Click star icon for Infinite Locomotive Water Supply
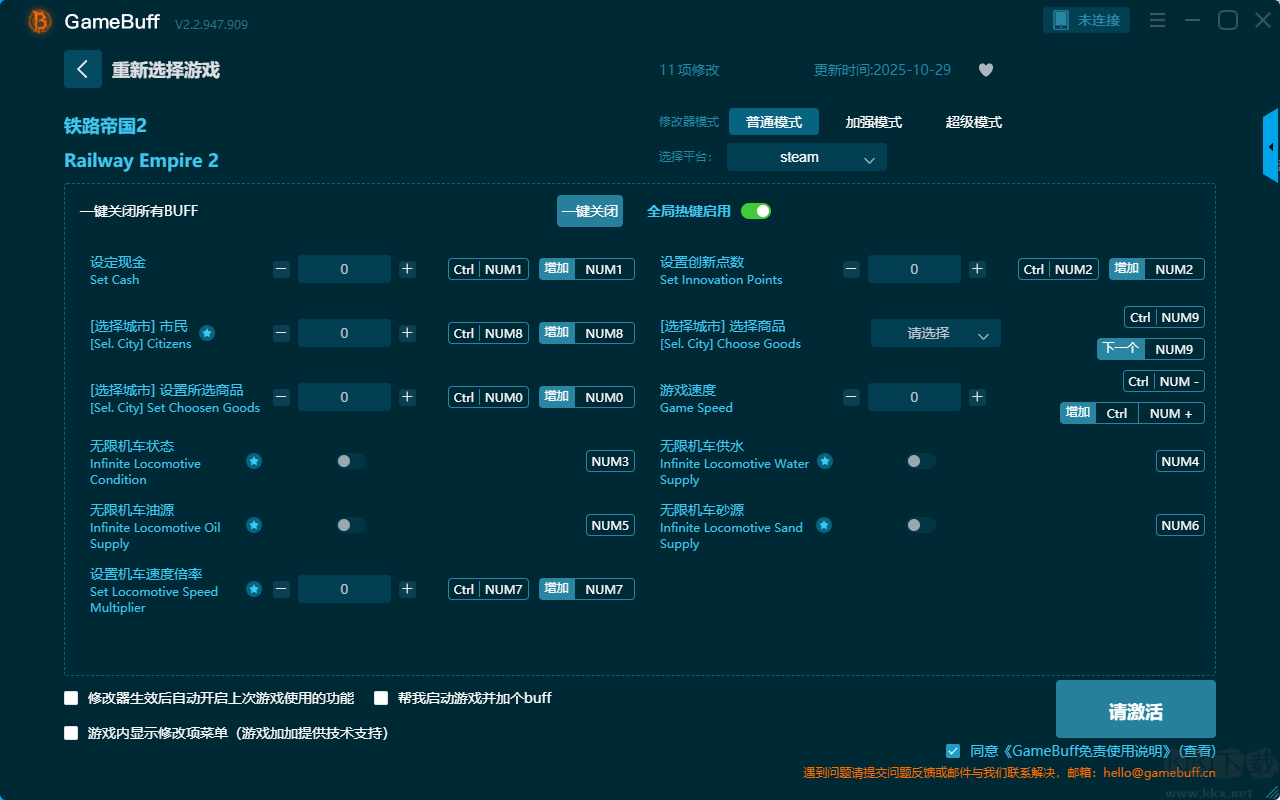 [825, 461]
